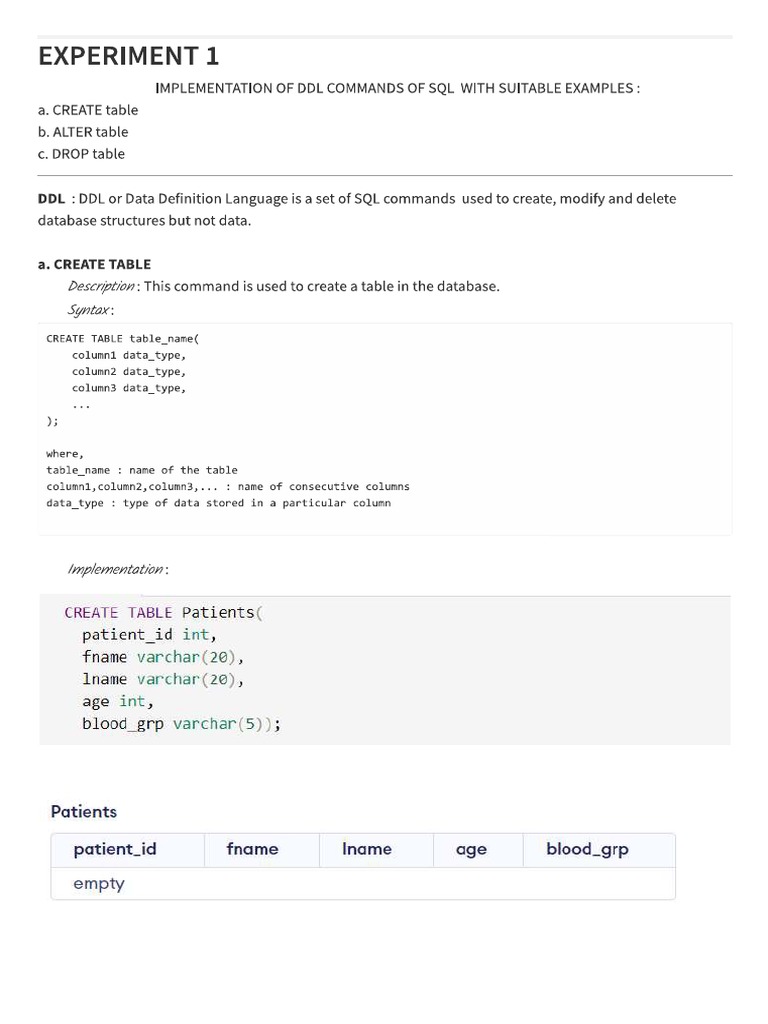The image size is (768, 1024).
Task: Click the 'c. DROP table' list item
Action: (81, 154)
